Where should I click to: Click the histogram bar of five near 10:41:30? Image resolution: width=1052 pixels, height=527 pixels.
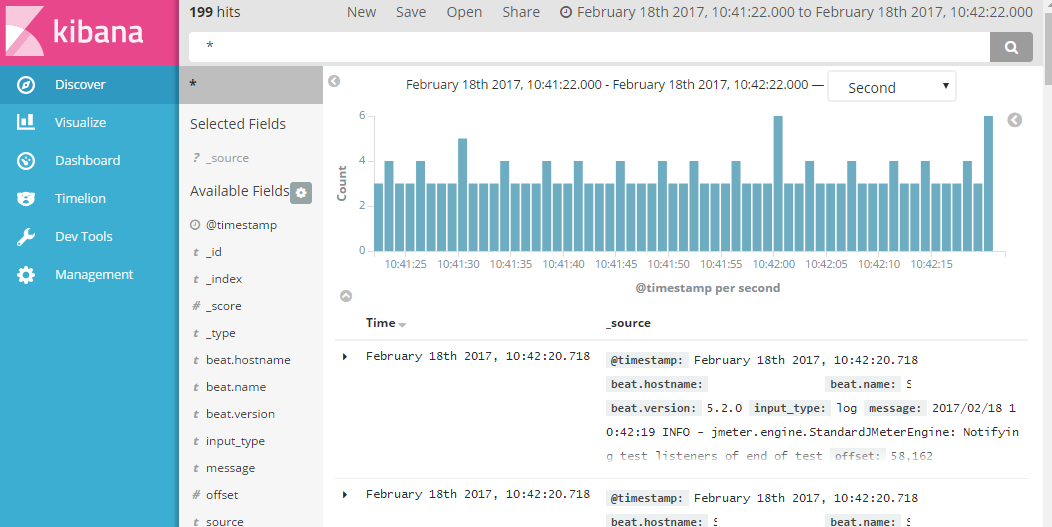(x=463, y=195)
